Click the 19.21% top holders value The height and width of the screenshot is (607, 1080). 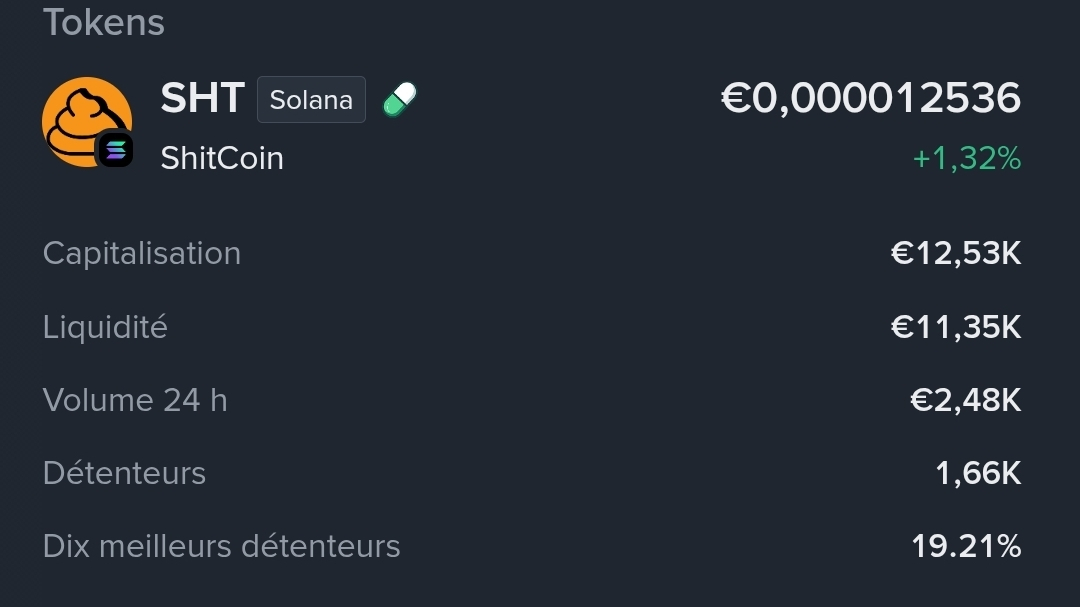tap(965, 546)
